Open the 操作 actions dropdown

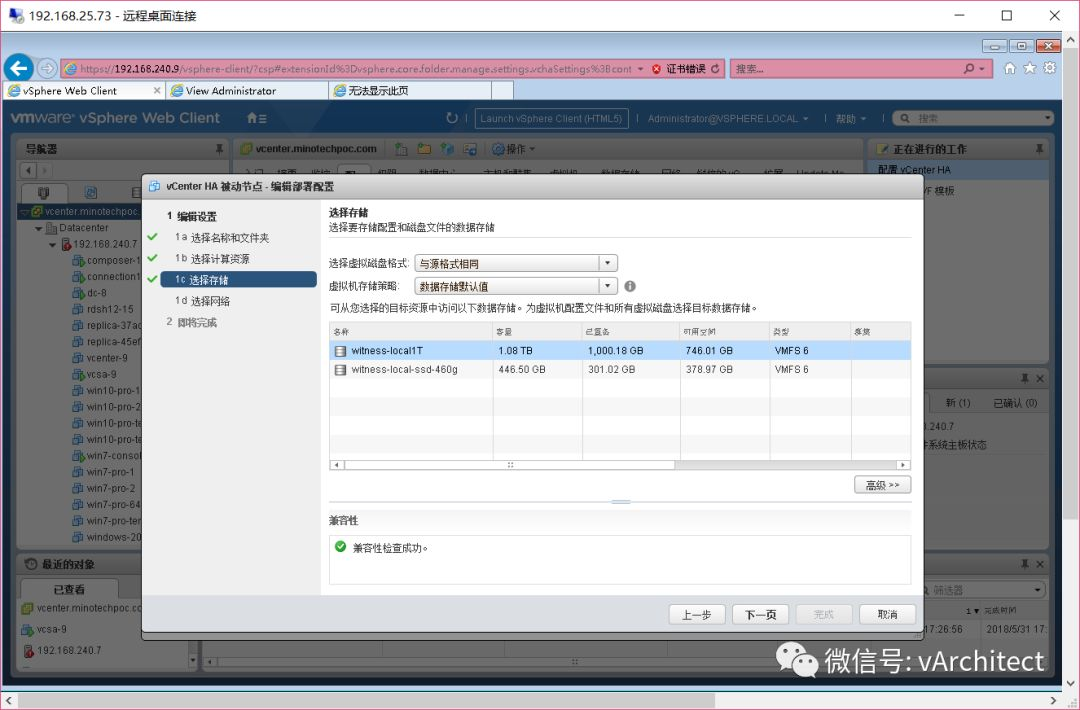514,149
